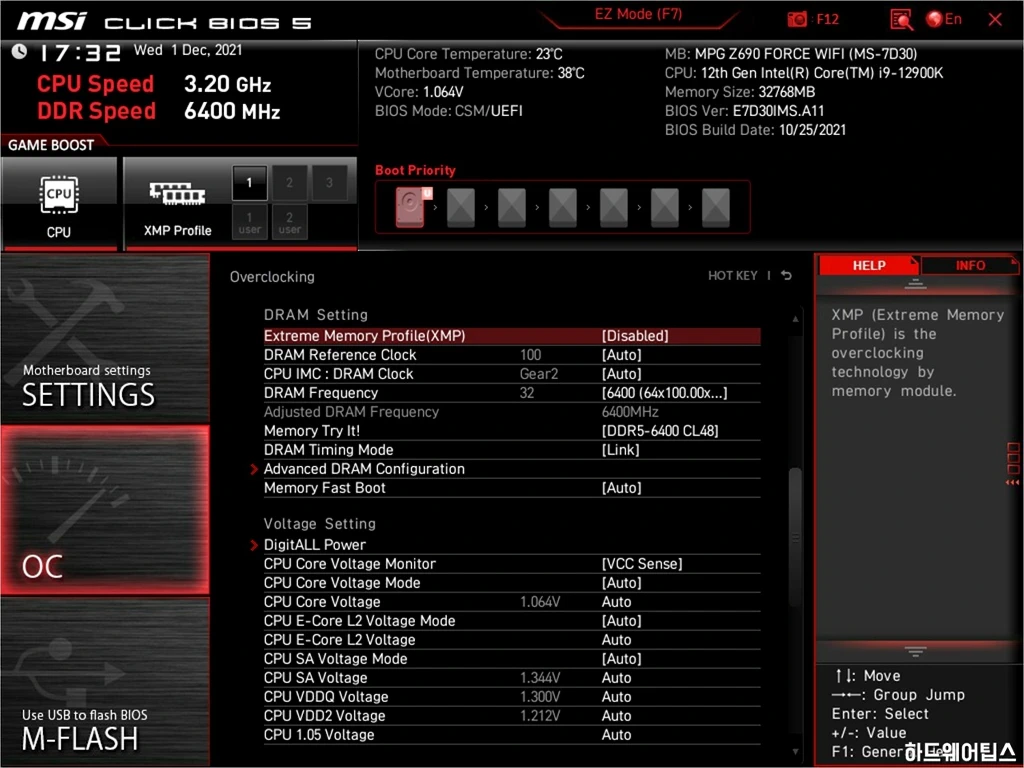Close the BIOS with the X button
Viewport: 1024px width, 768px height.
point(995,20)
